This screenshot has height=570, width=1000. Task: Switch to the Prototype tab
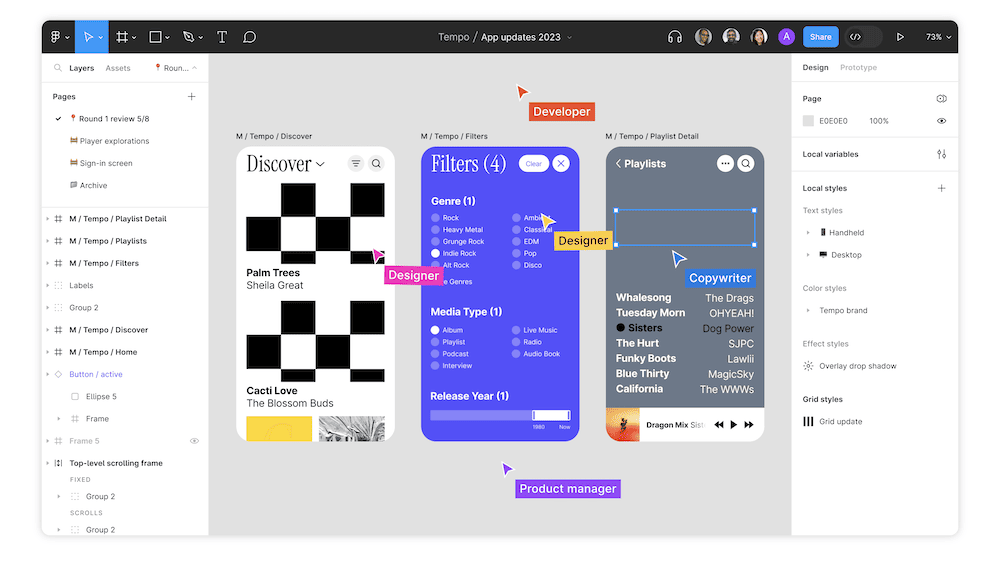[x=858, y=67]
